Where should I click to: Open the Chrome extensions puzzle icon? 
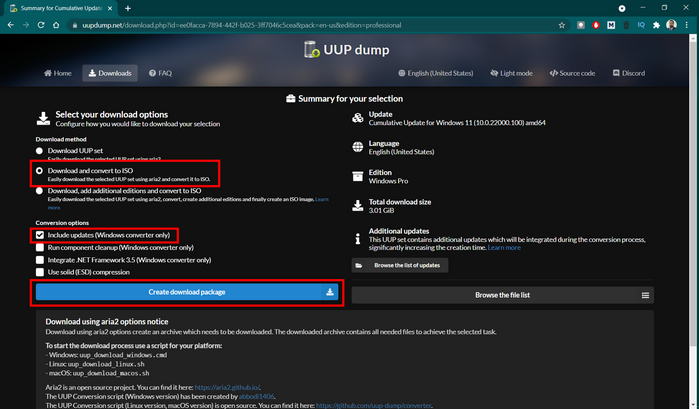tap(656, 25)
